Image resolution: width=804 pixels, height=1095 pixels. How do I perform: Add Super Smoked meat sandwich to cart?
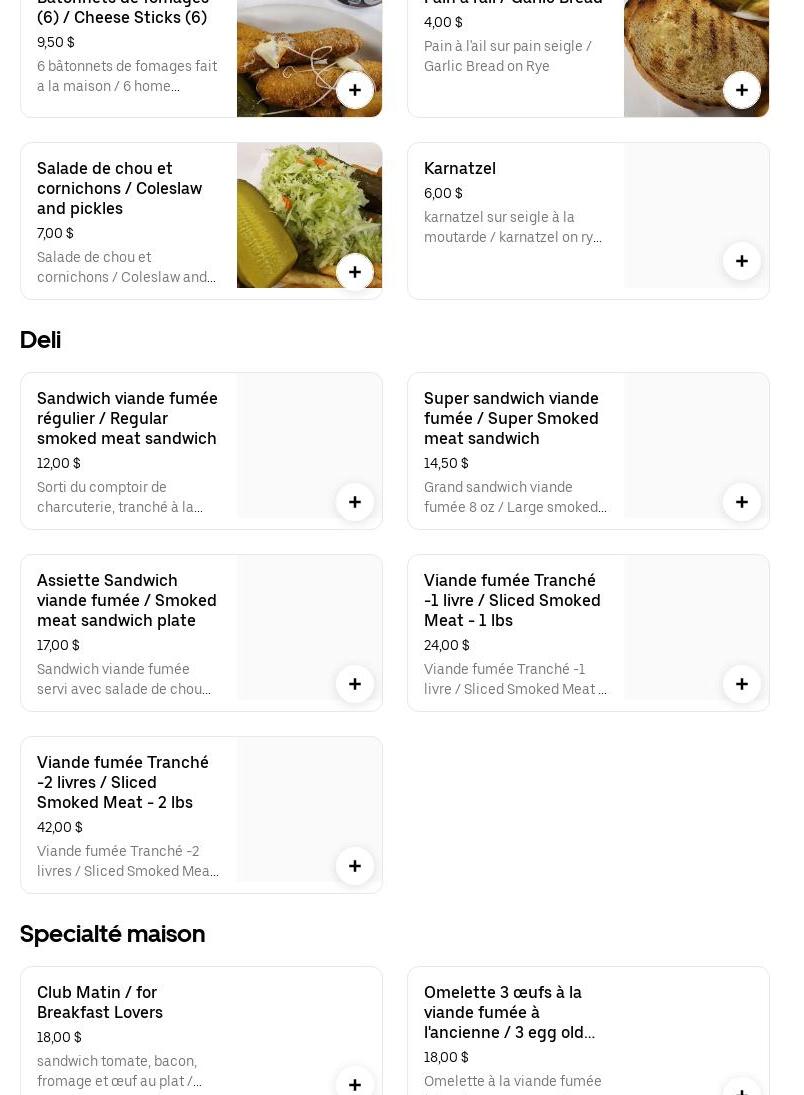pyautogui.click(x=742, y=502)
